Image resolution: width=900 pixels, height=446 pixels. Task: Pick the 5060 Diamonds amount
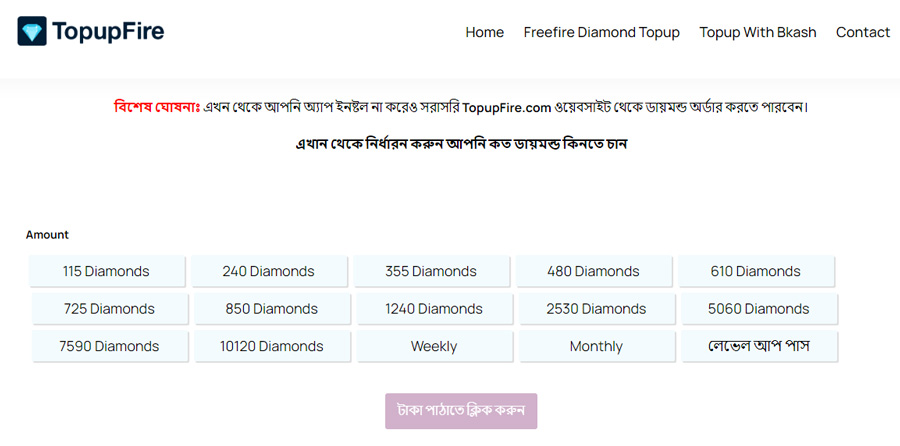click(x=759, y=309)
